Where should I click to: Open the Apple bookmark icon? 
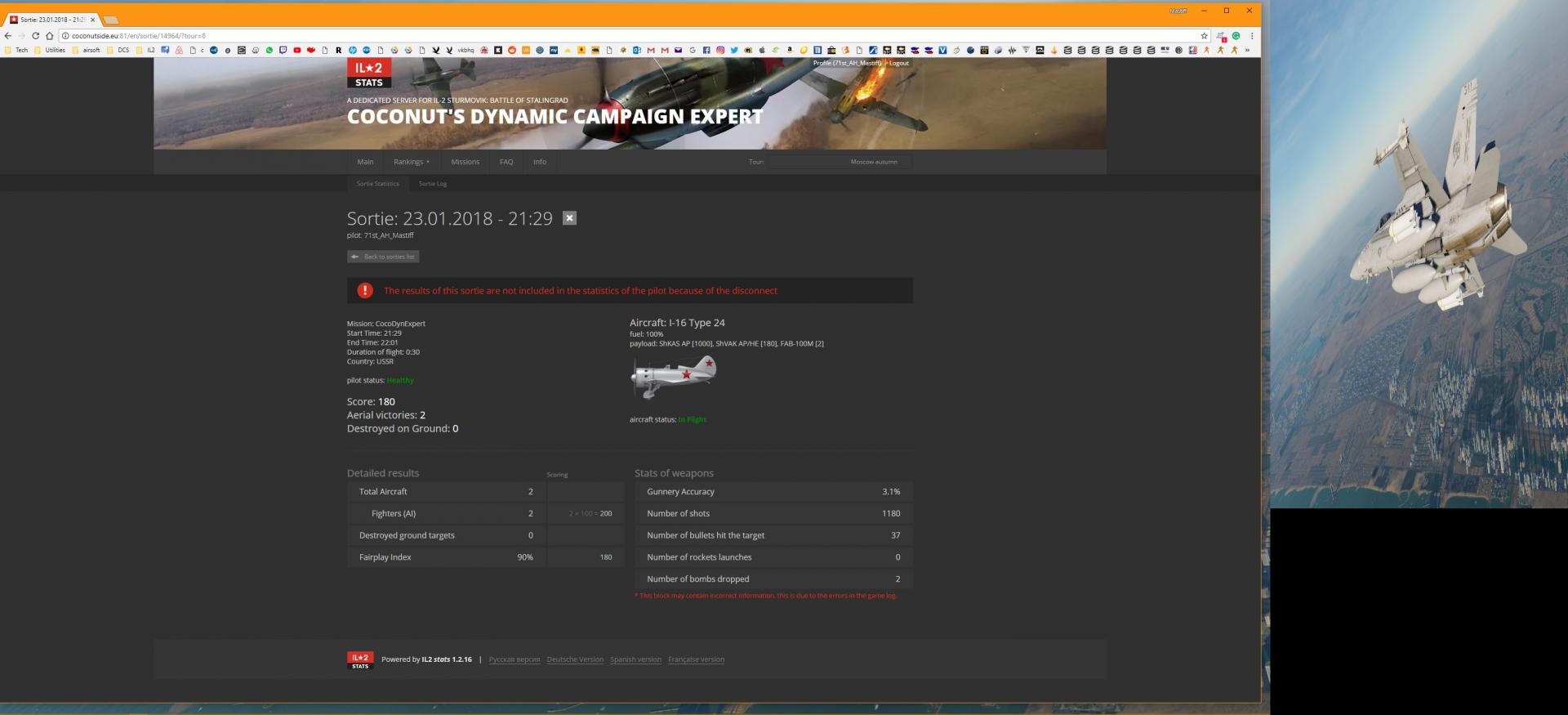click(762, 50)
